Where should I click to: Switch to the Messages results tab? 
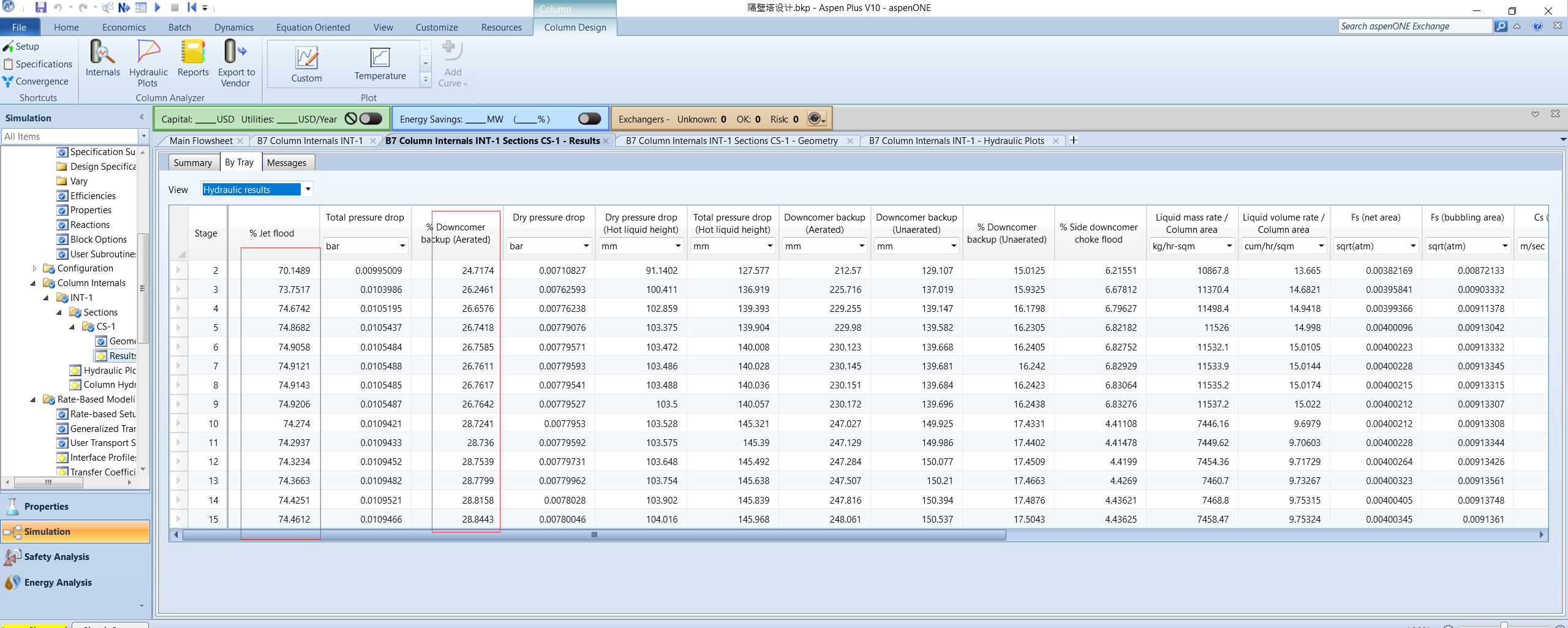pos(287,162)
